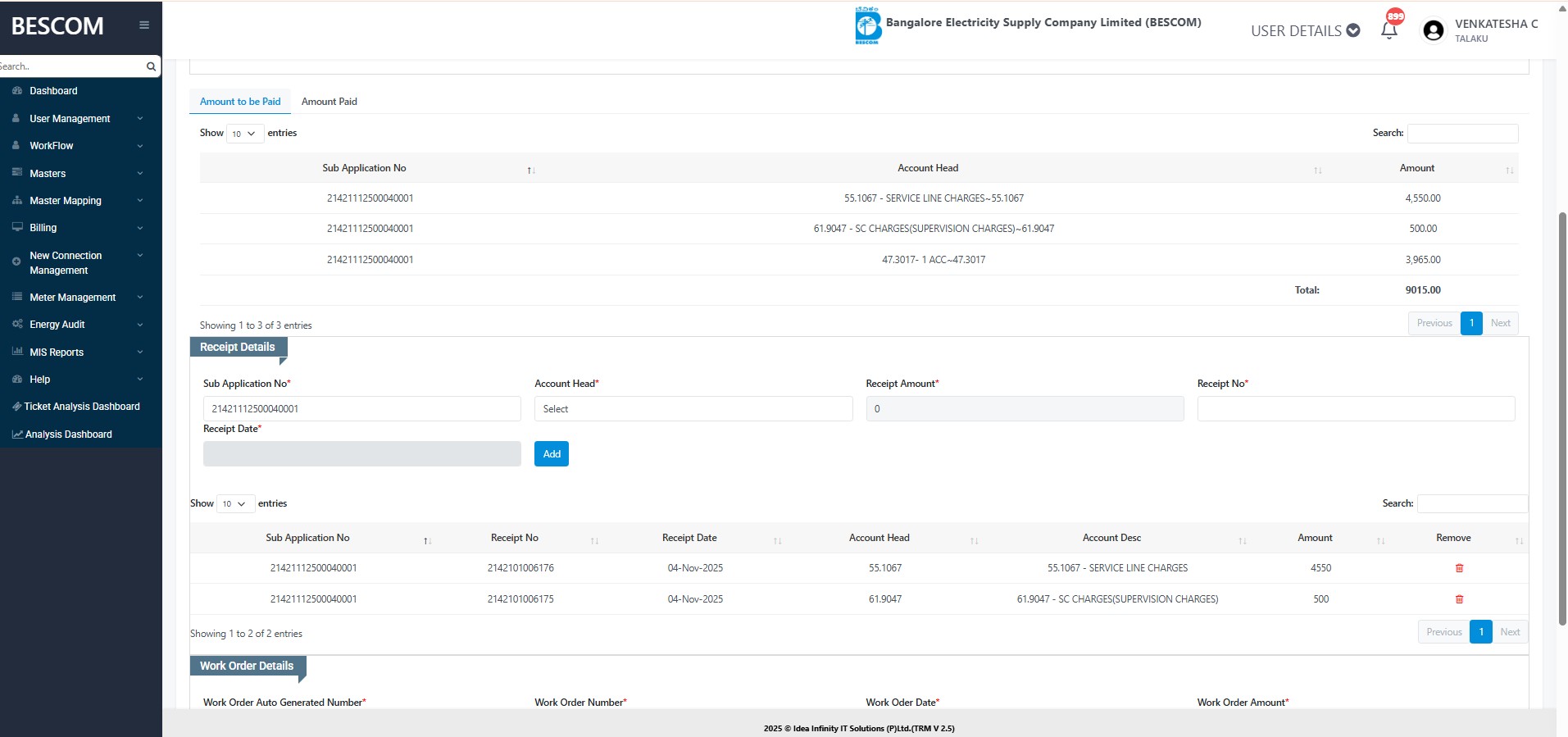Screen dimensions: 1568x737
Task: Focus the receipts table Search box
Action: point(1473,504)
